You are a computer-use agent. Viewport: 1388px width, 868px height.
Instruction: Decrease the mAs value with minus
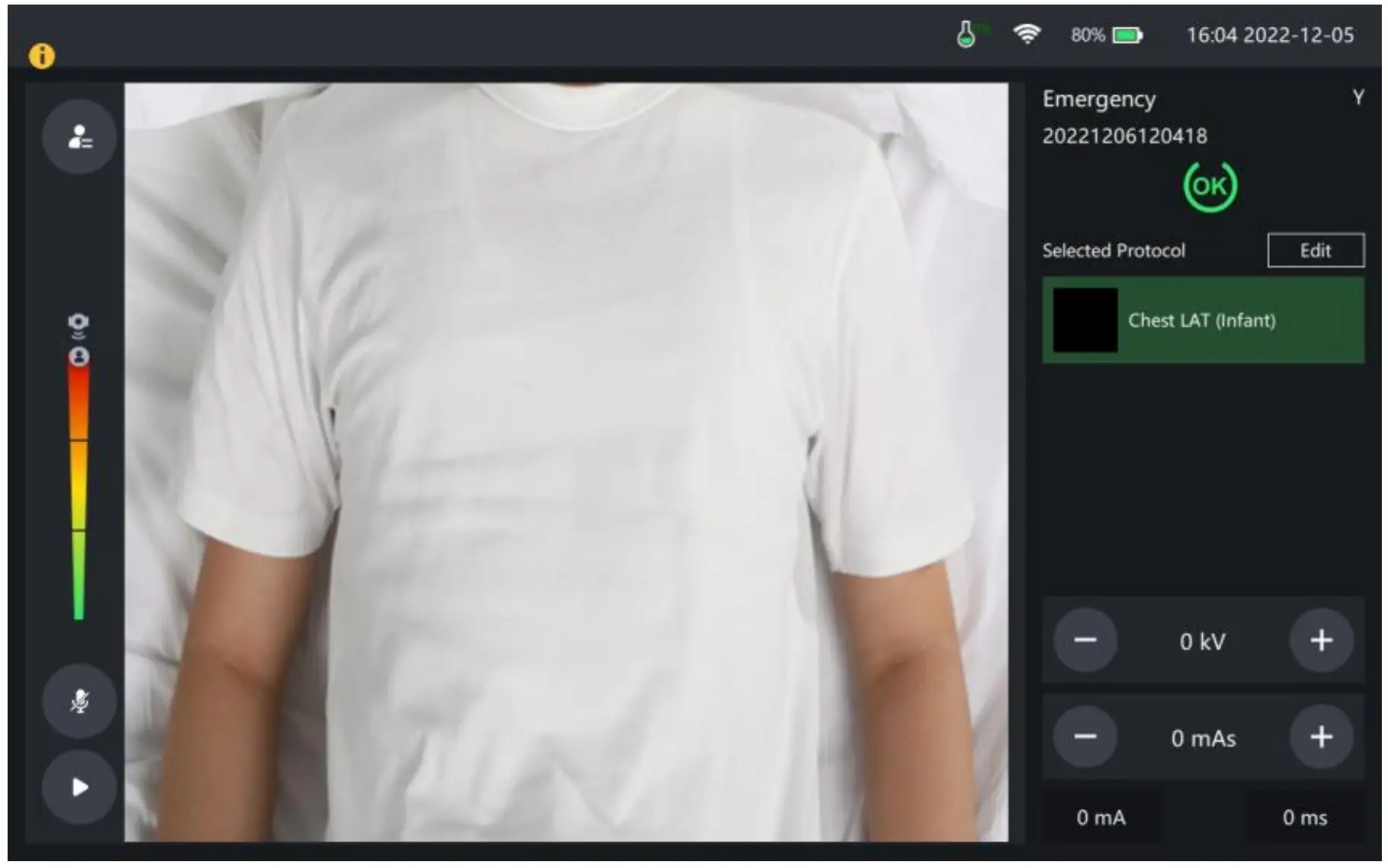click(x=1085, y=738)
